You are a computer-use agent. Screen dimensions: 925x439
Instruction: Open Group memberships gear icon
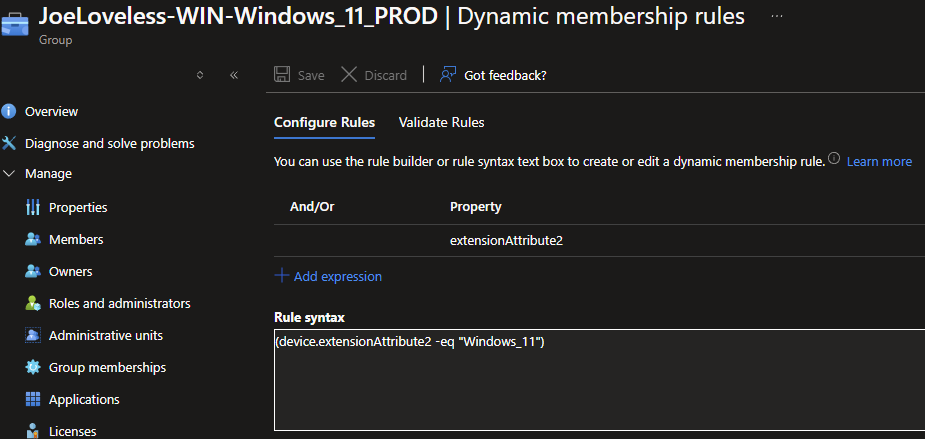(x=32, y=367)
